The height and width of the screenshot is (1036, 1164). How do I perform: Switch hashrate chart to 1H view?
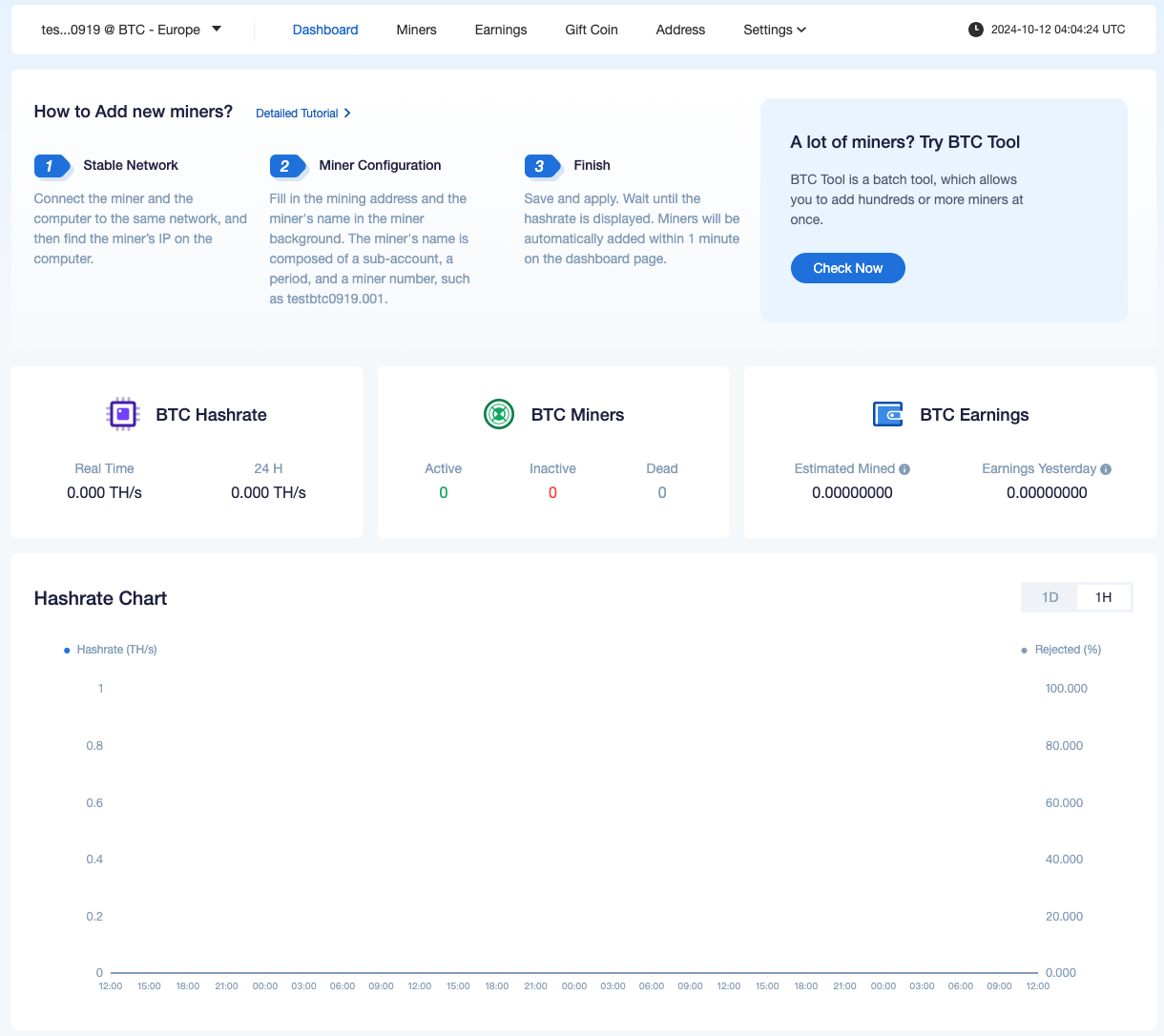[x=1104, y=597]
